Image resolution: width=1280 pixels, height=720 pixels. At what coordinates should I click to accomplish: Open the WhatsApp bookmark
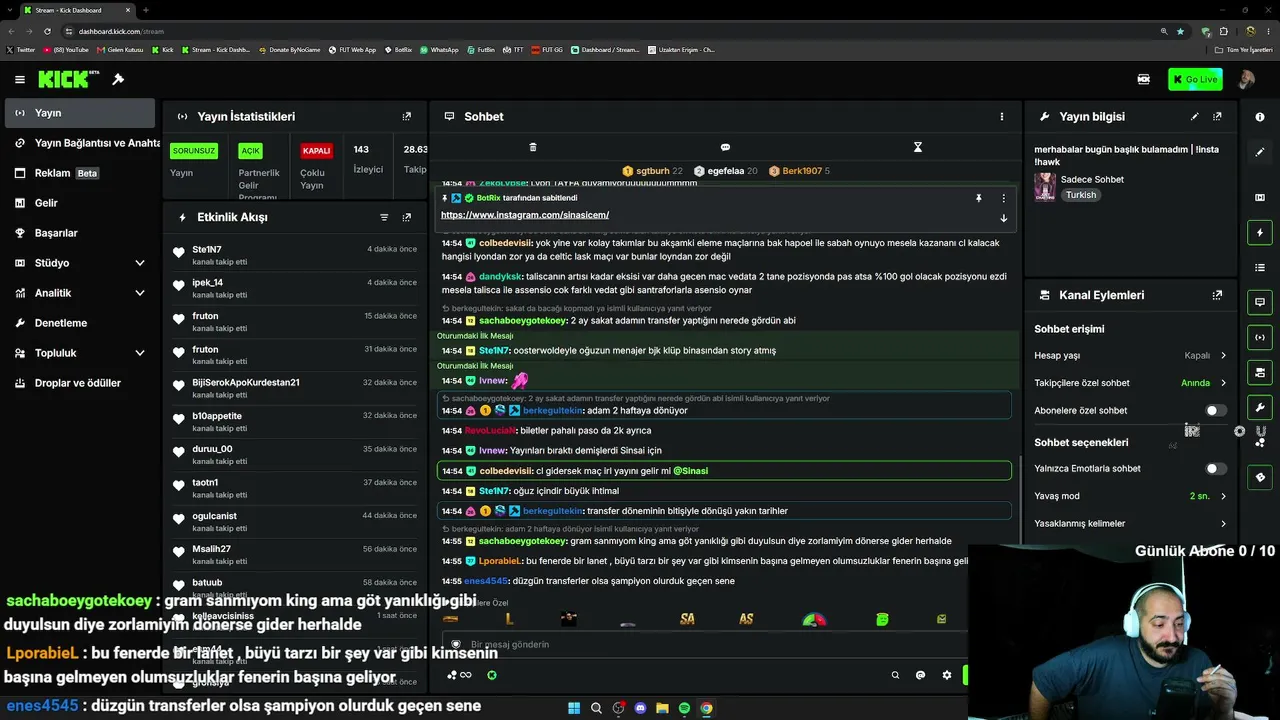(440, 49)
